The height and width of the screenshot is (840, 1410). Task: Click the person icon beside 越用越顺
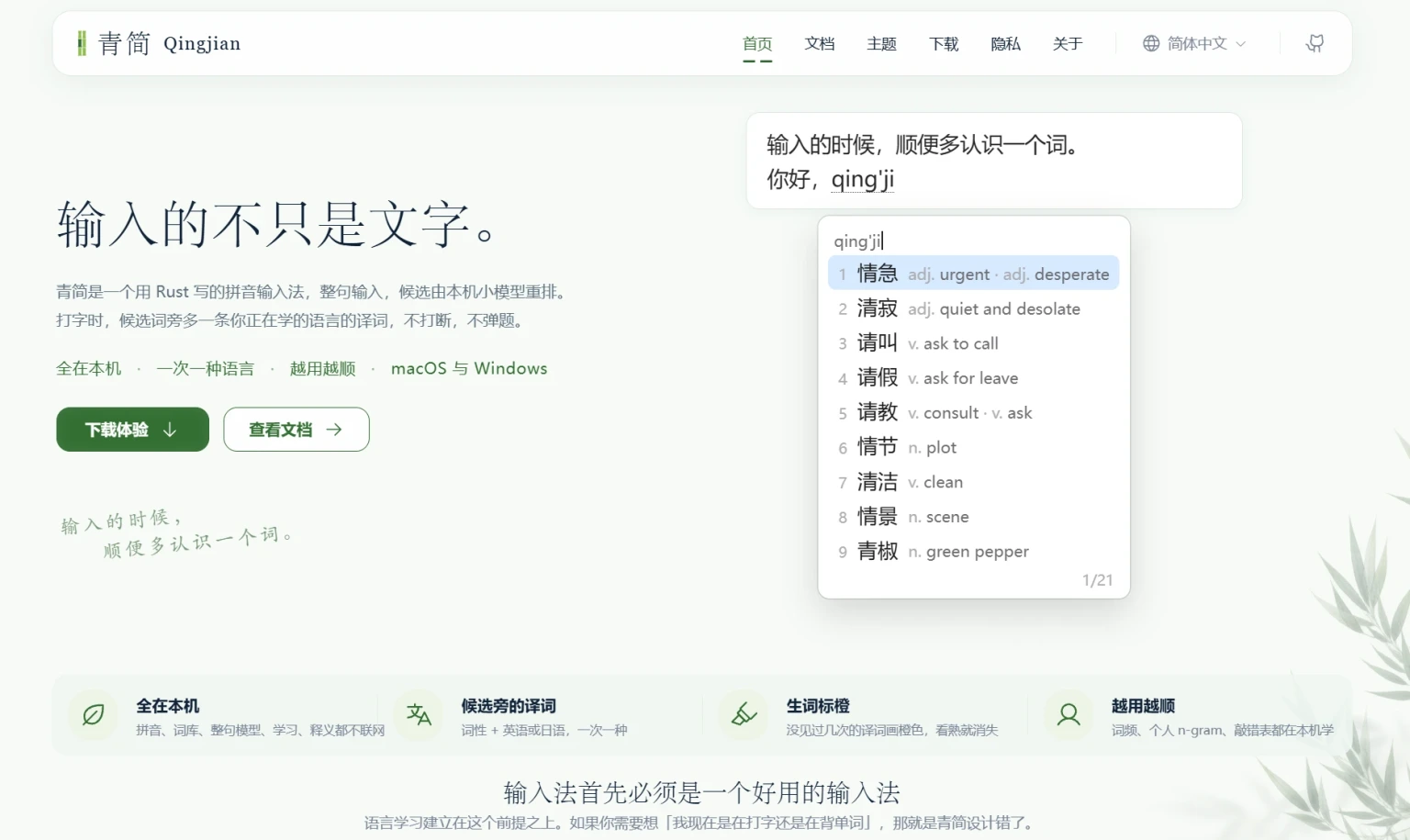[1069, 714]
